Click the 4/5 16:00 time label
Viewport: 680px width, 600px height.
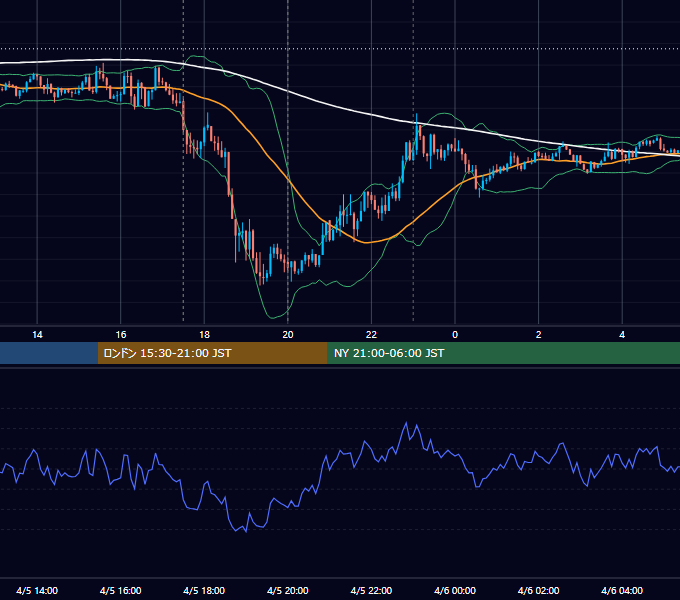point(121,590)
